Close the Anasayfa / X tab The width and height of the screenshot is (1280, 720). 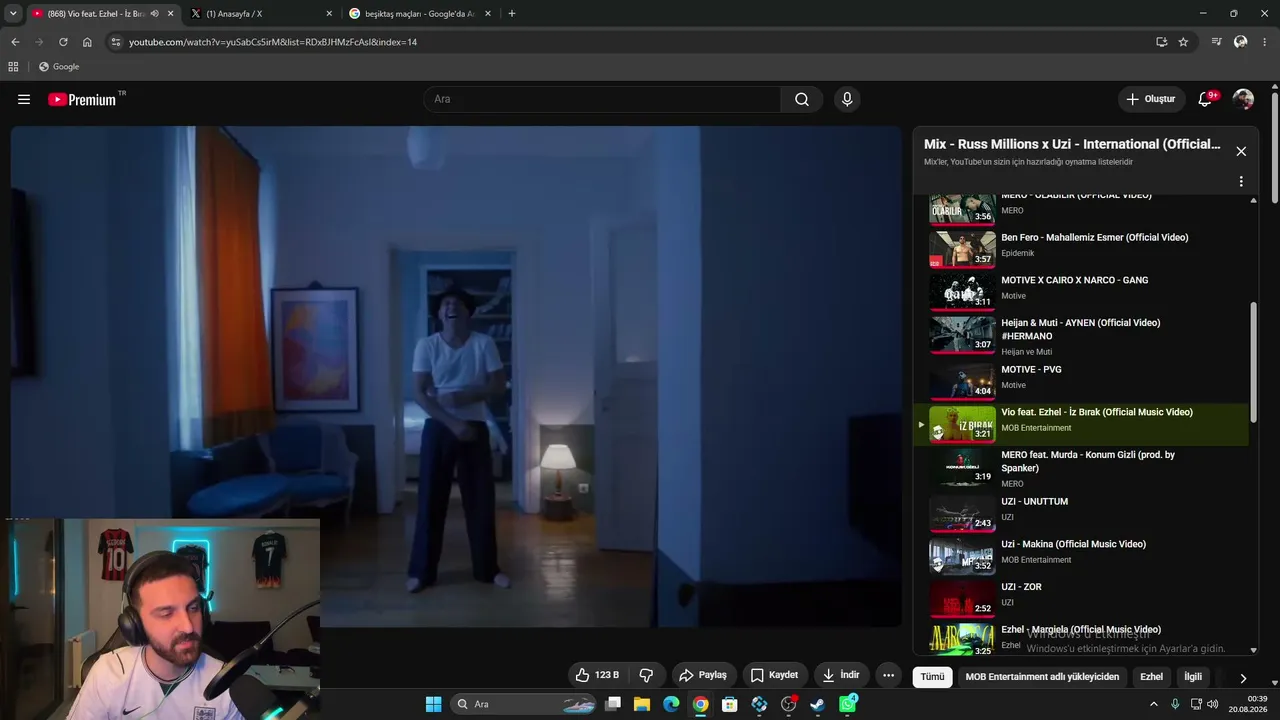click(x=329, y=14)
